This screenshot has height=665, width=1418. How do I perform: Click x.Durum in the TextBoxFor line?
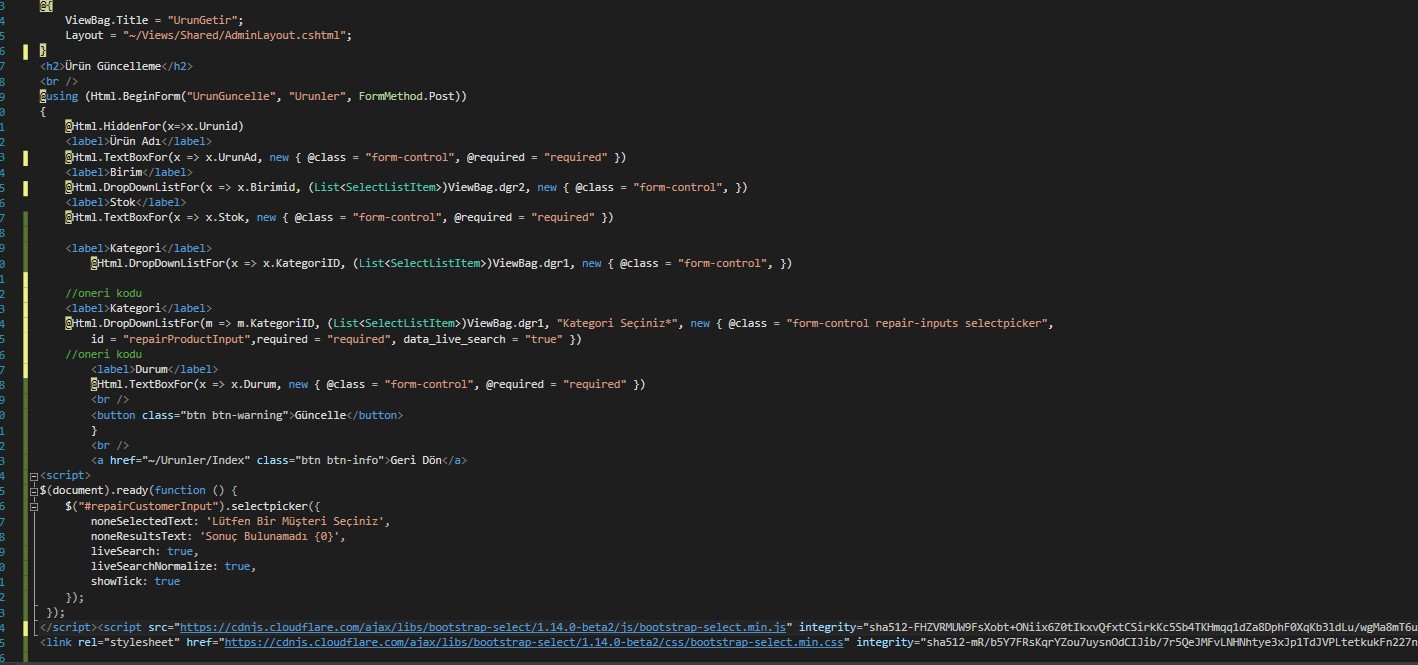click(x=255, y=384)
